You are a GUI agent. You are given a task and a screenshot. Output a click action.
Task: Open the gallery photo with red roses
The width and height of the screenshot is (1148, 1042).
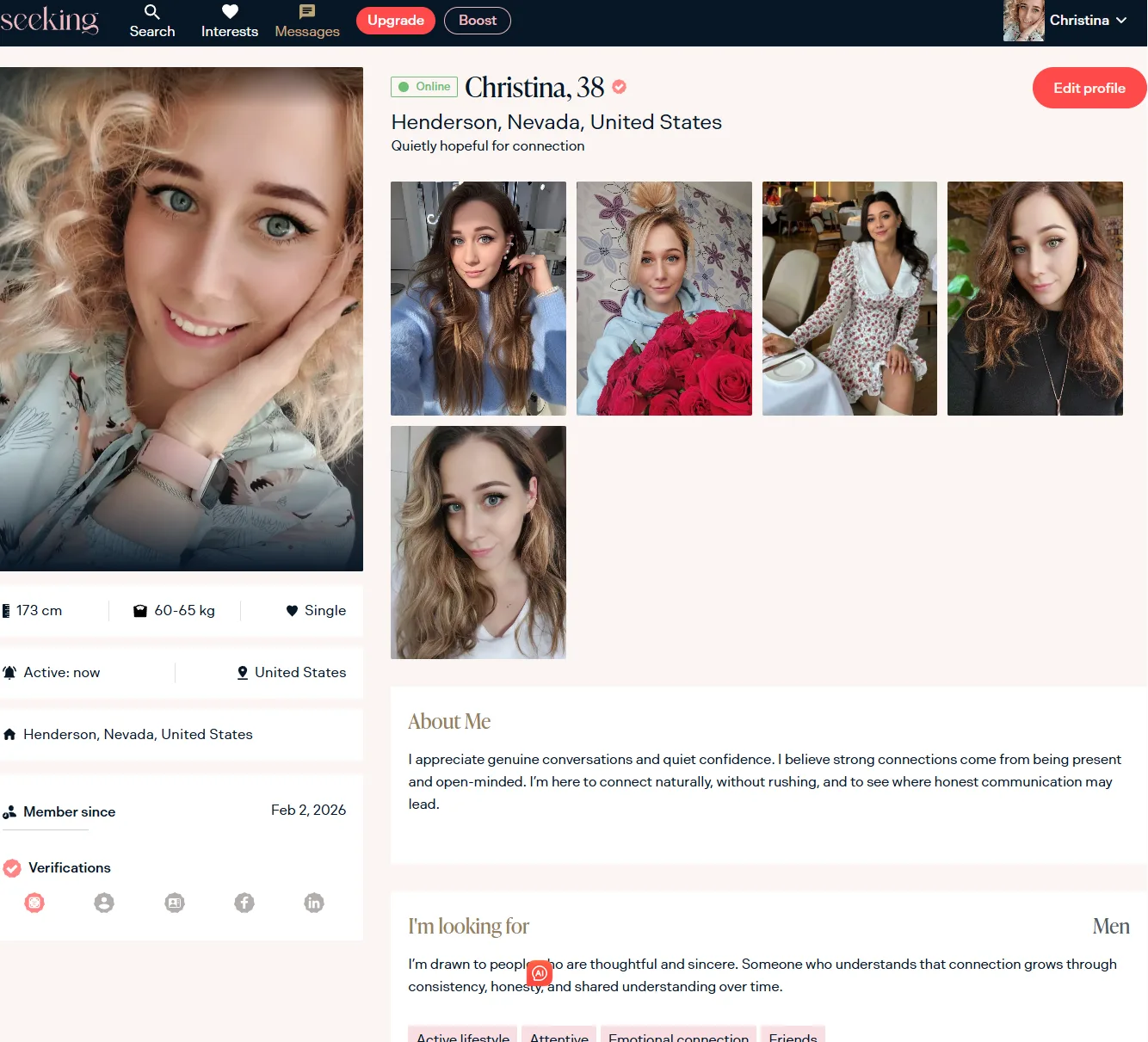pyautogui.click(x=663, y=299)
